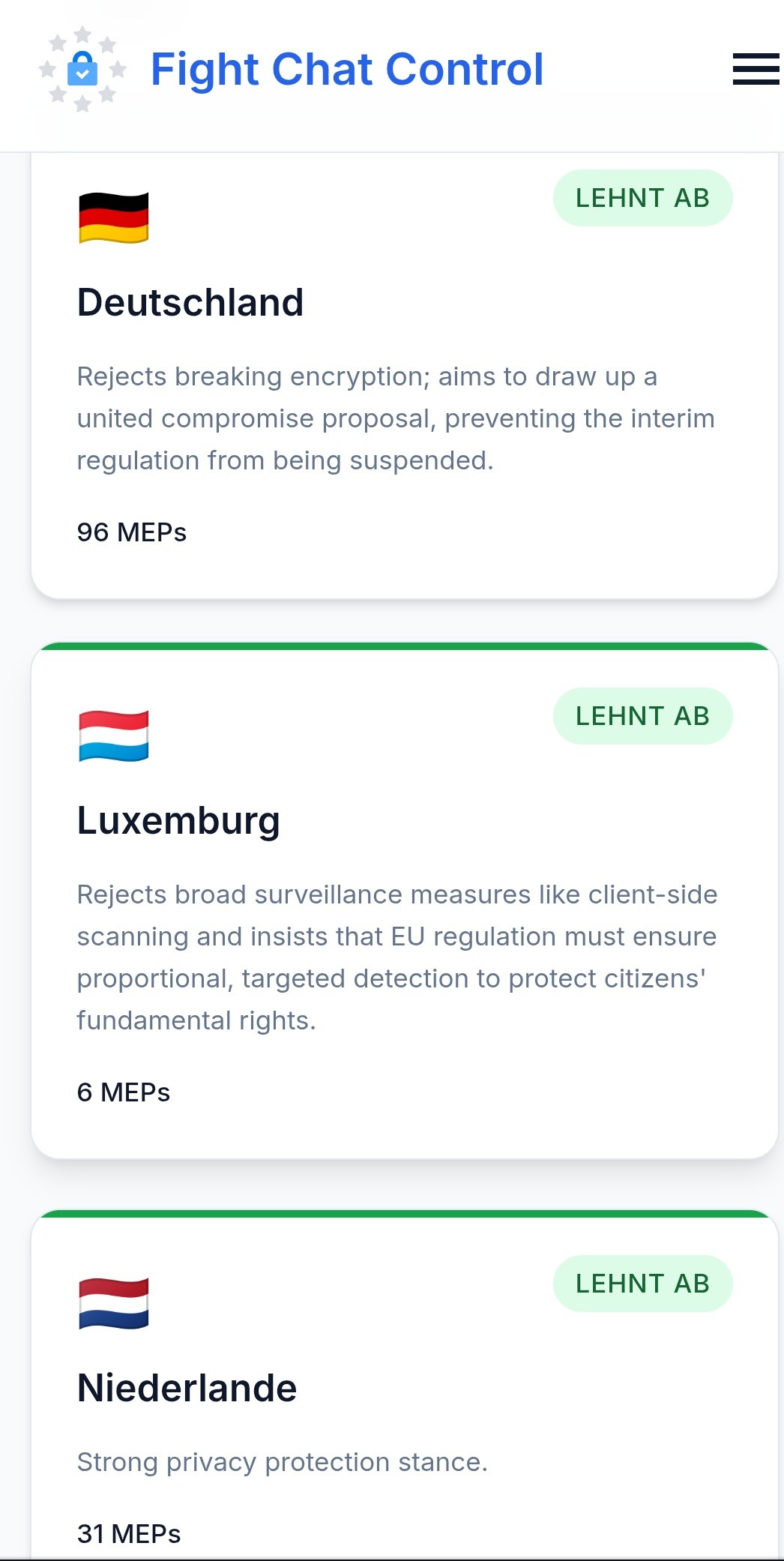Select the Deutschland country heading
The width and height of the screenshot is (784, 1561).
coord(190,303)
